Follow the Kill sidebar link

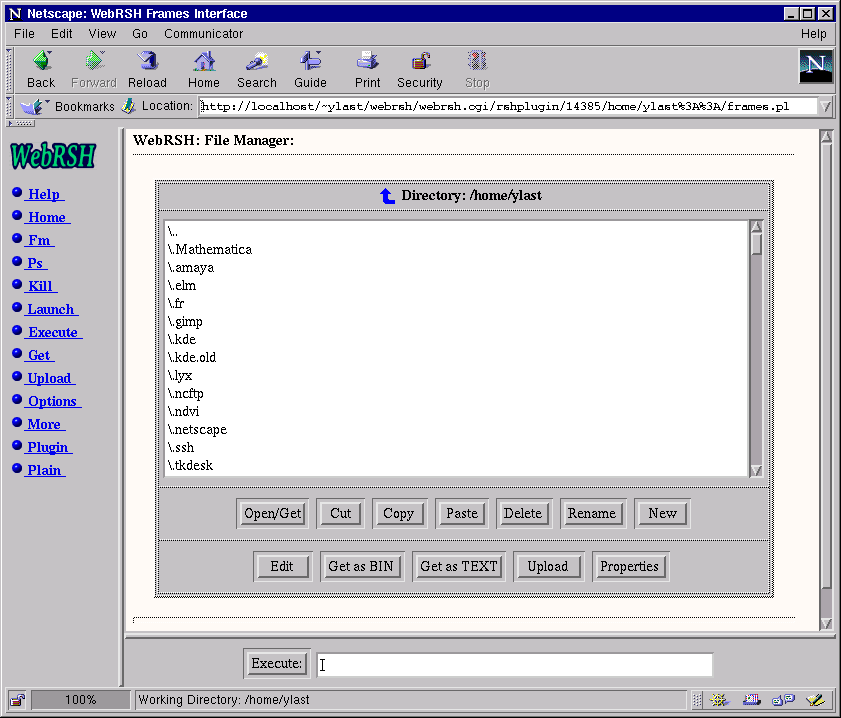tap(41, 286)
